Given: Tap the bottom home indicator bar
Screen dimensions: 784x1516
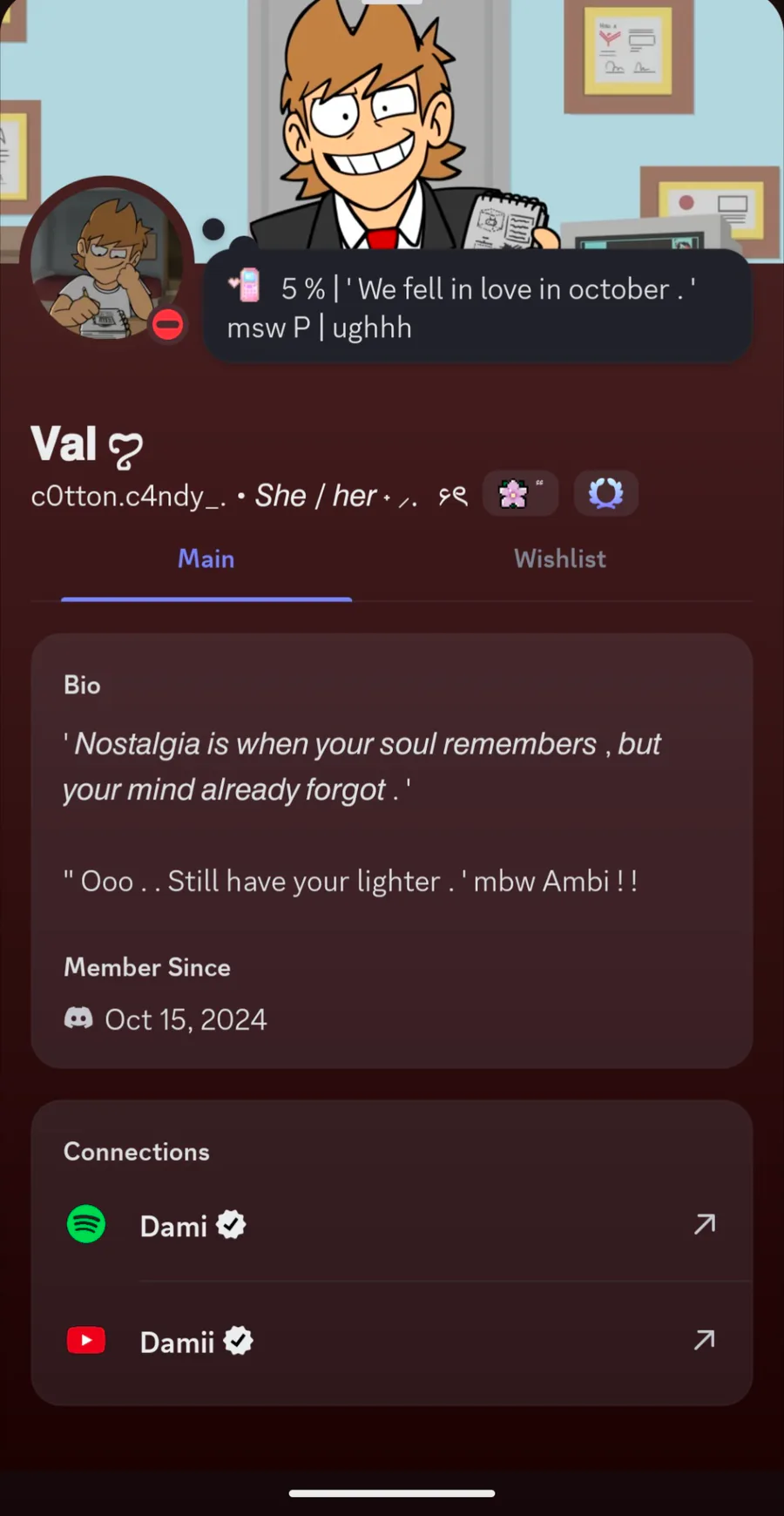Looking at the screenshot, I should 392,1492.
